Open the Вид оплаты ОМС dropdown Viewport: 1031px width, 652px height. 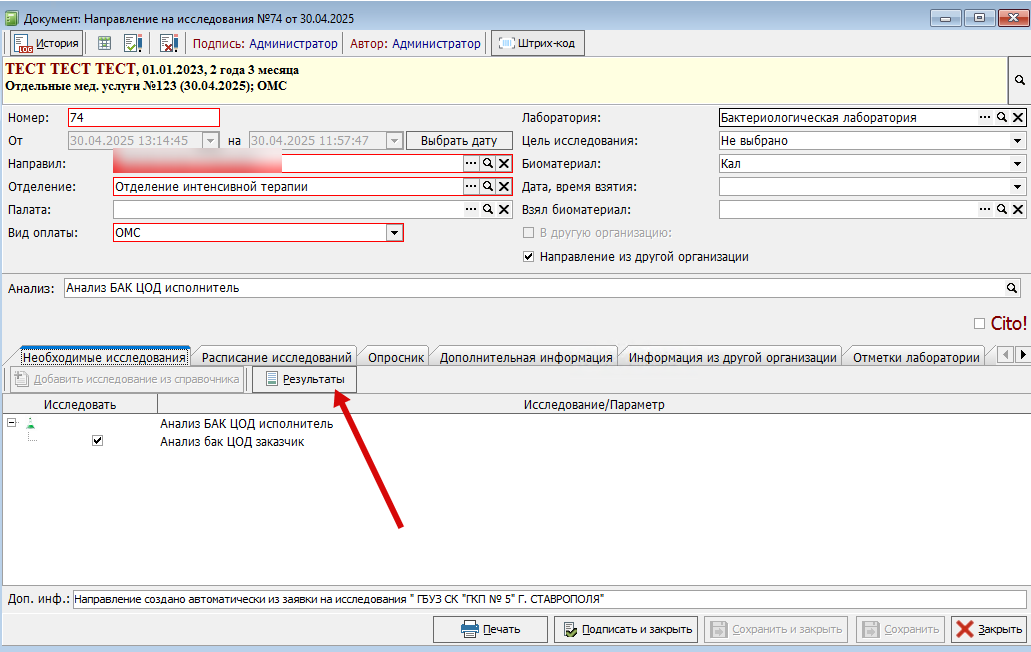coord(394,233)
